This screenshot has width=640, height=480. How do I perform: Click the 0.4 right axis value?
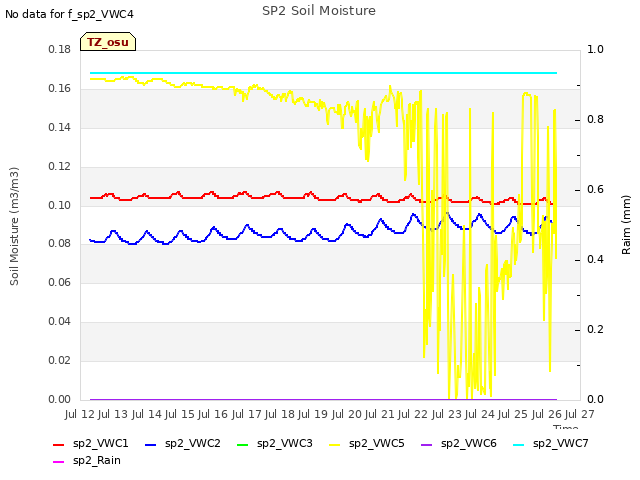[595, 260]
